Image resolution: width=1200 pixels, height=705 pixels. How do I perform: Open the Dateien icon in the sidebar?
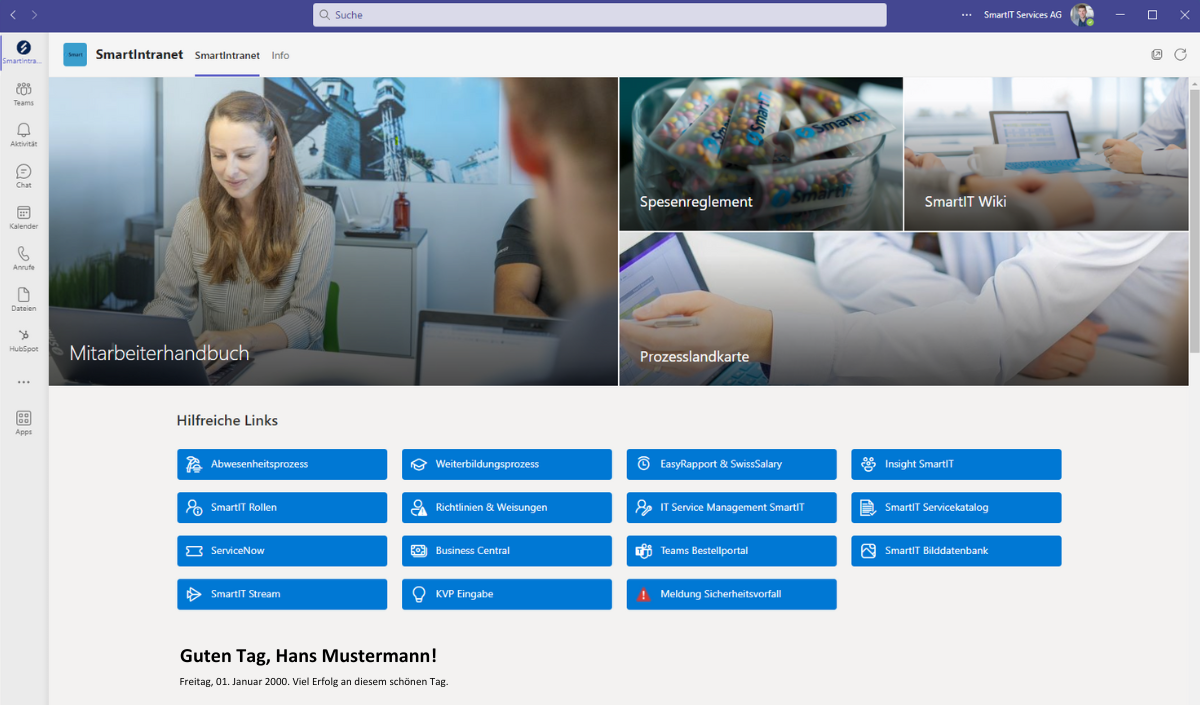pyautogui.click(x=23, y=299)
